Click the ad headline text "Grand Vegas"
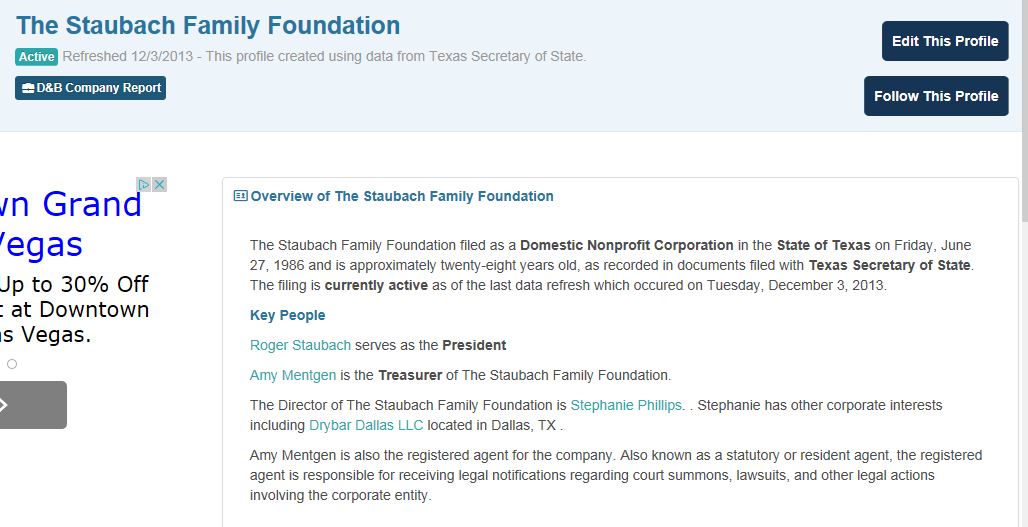1028x527 pixels. [x=71, y=224]
